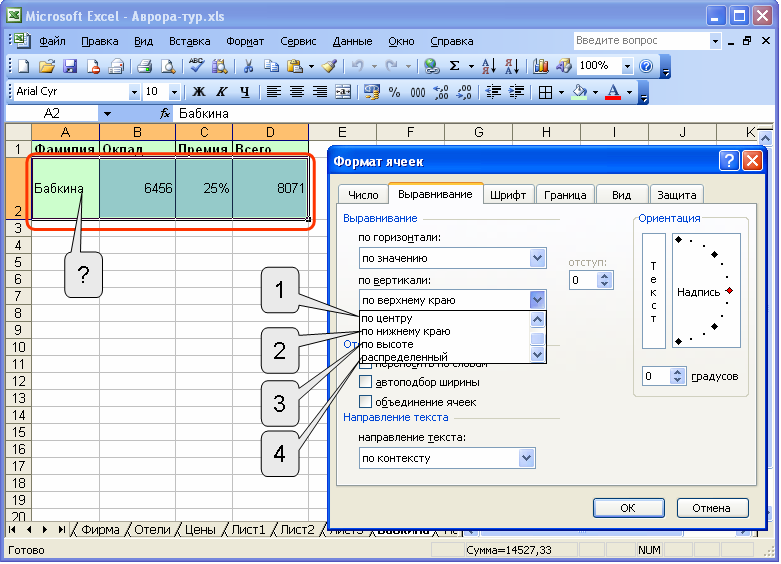781x564 pixels.
Task: Open Excel Help question mark icon
Action: tap(646, 66)
